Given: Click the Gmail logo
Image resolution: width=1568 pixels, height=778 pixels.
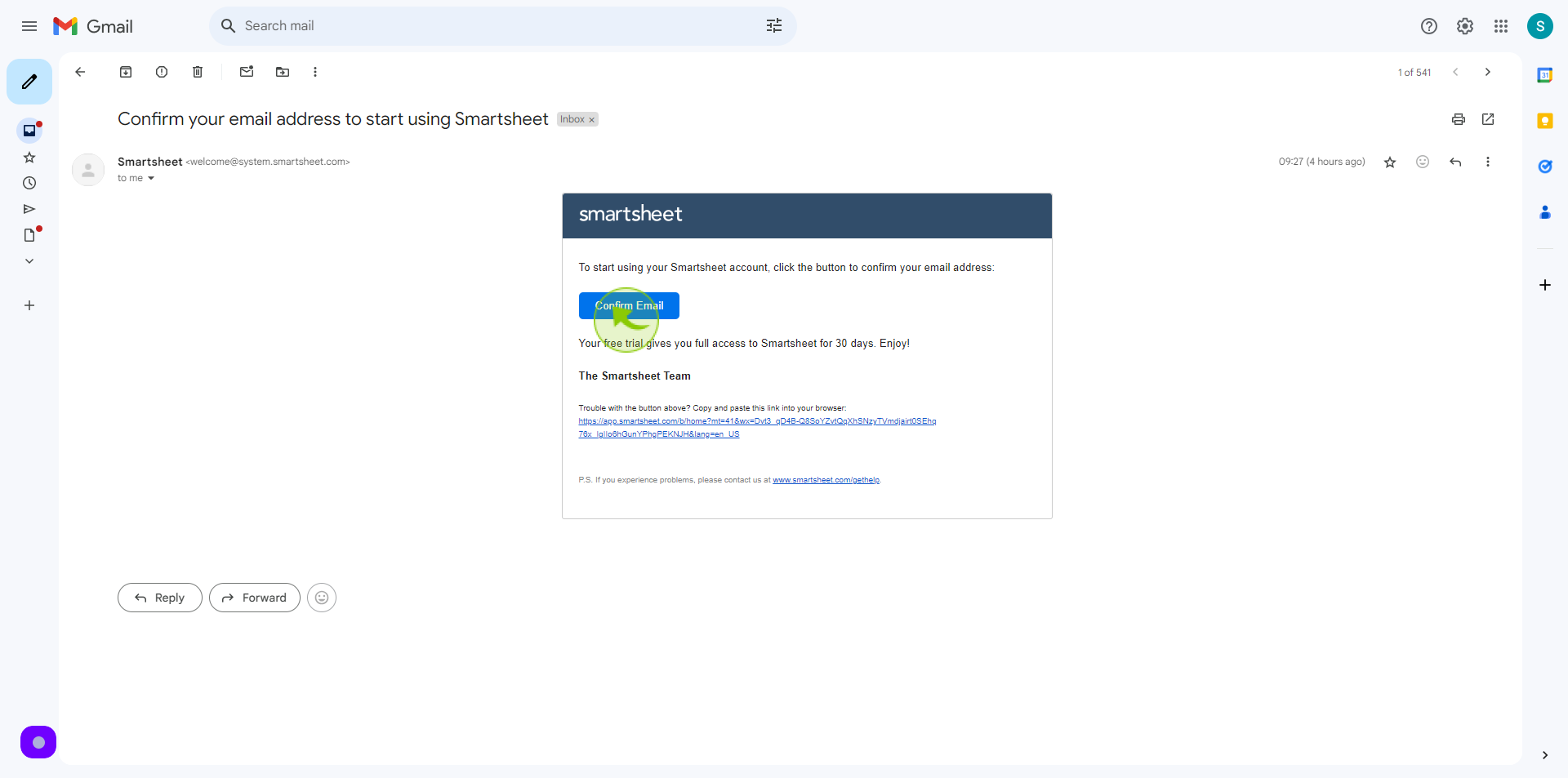Looking at the screenshot, I should coord(93,26).
